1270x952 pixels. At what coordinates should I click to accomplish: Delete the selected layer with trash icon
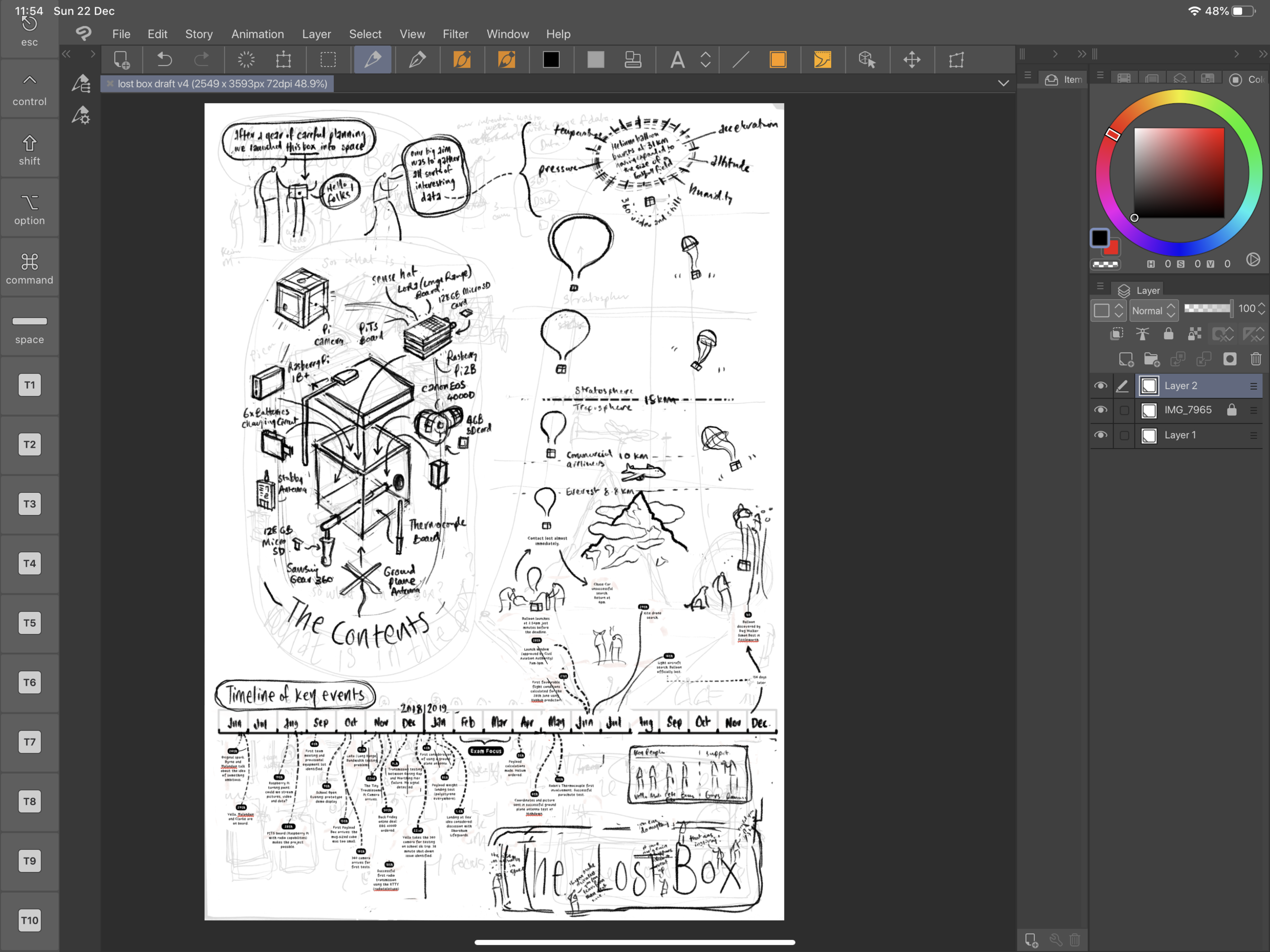(x=1256, y=360)
